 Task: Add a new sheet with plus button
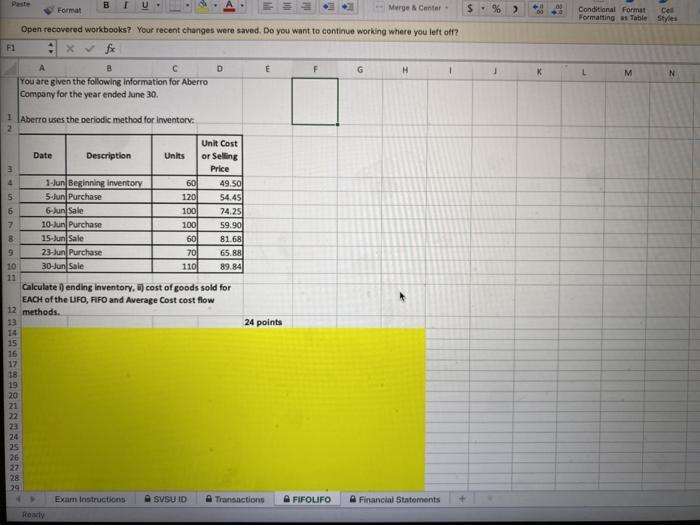point(462,499)
